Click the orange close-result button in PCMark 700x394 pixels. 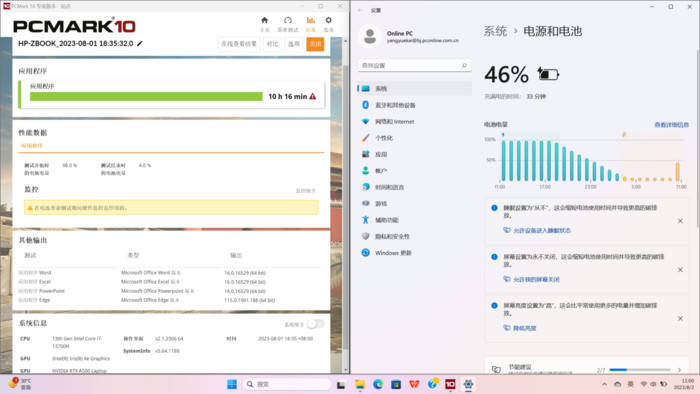pyautogui.click(x=315, y=44)
